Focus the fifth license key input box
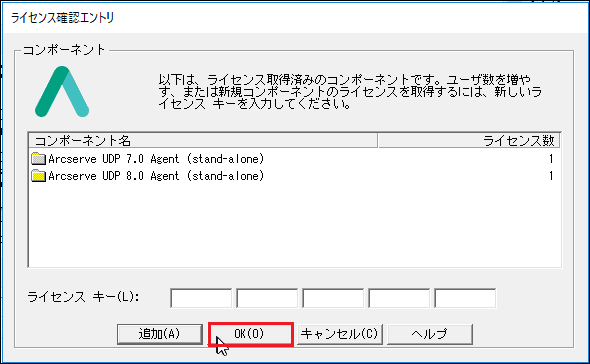This screenshot has width=590, height=364. [465, 298]
